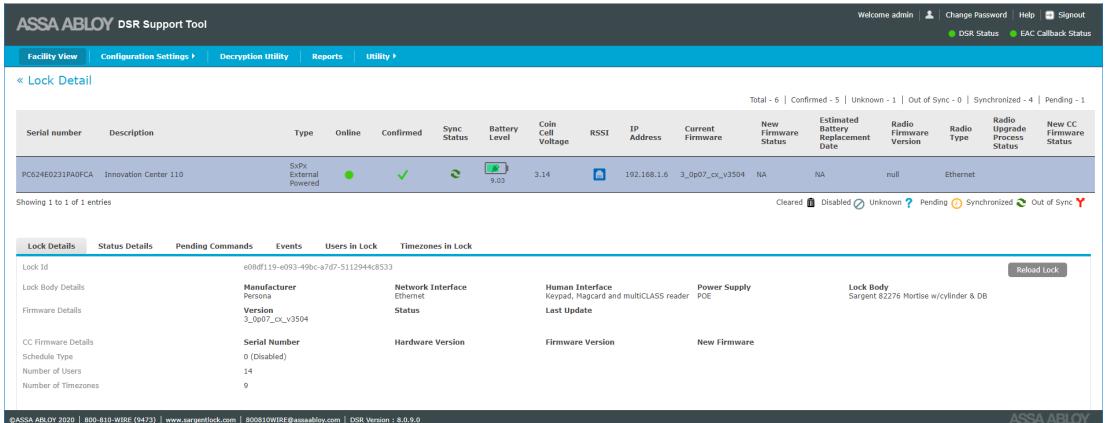Click the Unknown question mark legend icon
The width and height of the screenshot is (1105, 423).
coord(909,203)
